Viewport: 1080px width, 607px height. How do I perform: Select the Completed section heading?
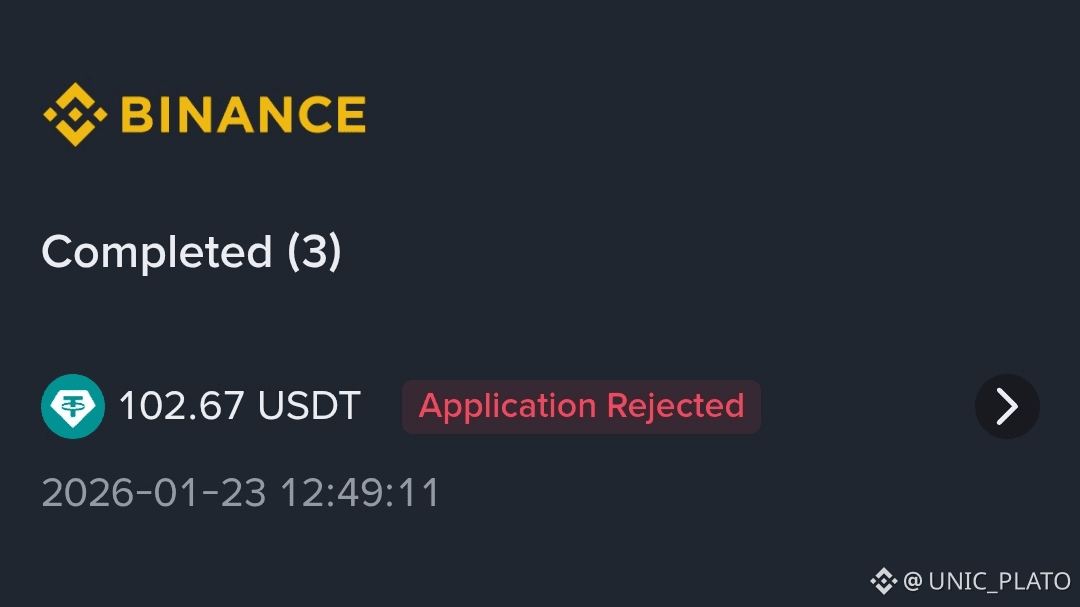(x=157, y=252)
